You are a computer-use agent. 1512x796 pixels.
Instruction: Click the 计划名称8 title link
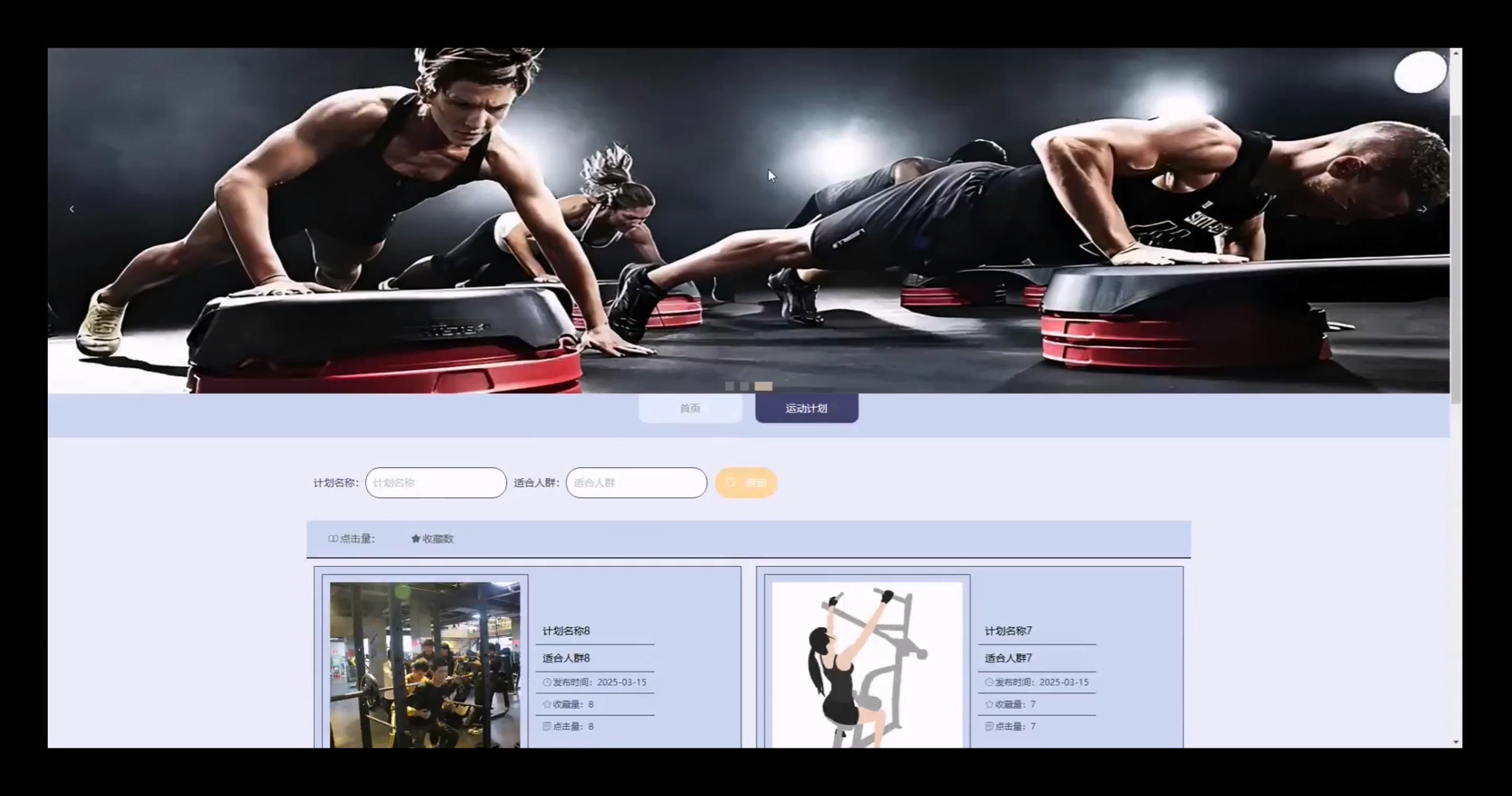click(x=566, y=631)
